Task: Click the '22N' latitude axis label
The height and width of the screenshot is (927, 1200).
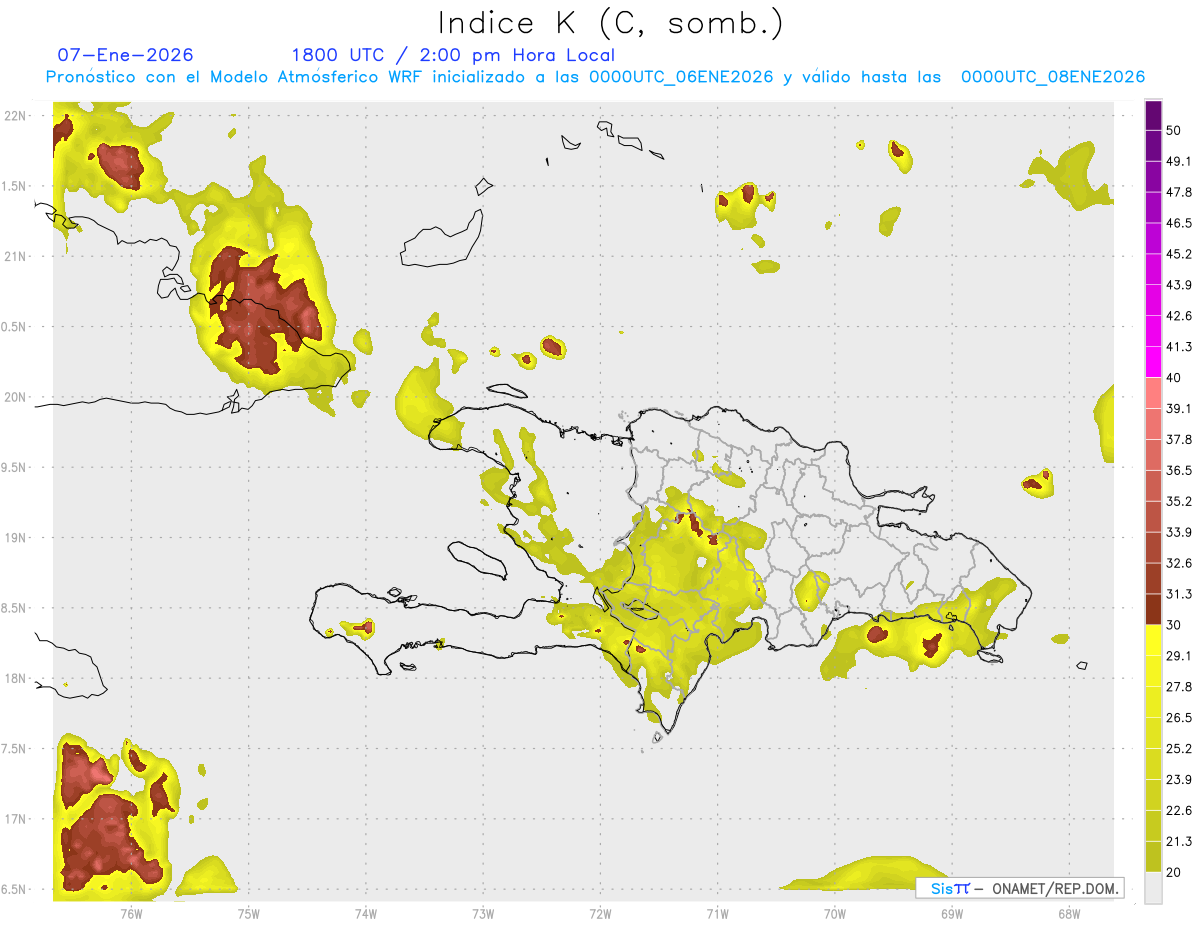Action: (15, 116)
